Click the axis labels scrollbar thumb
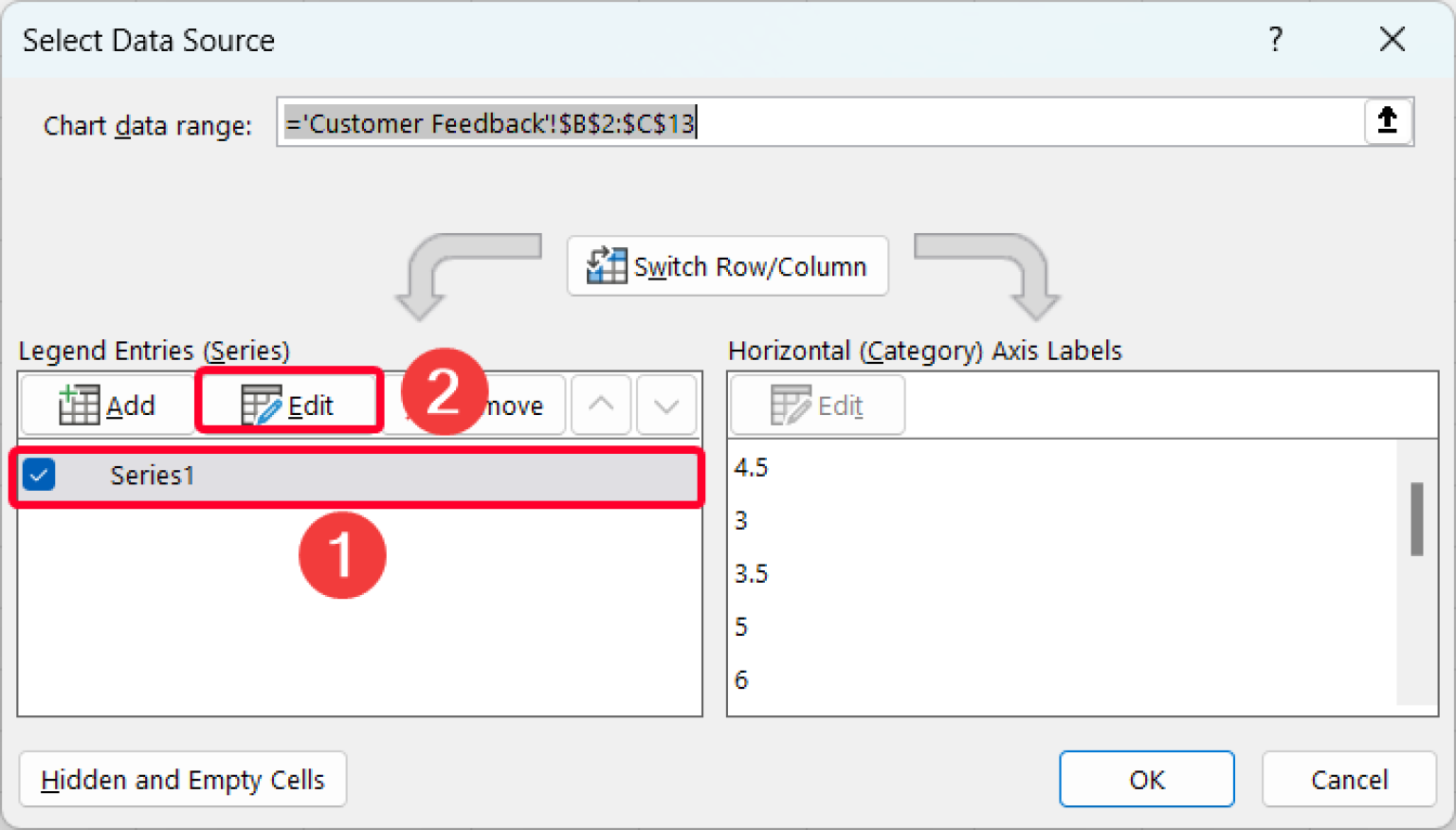 click(1416, 521)
